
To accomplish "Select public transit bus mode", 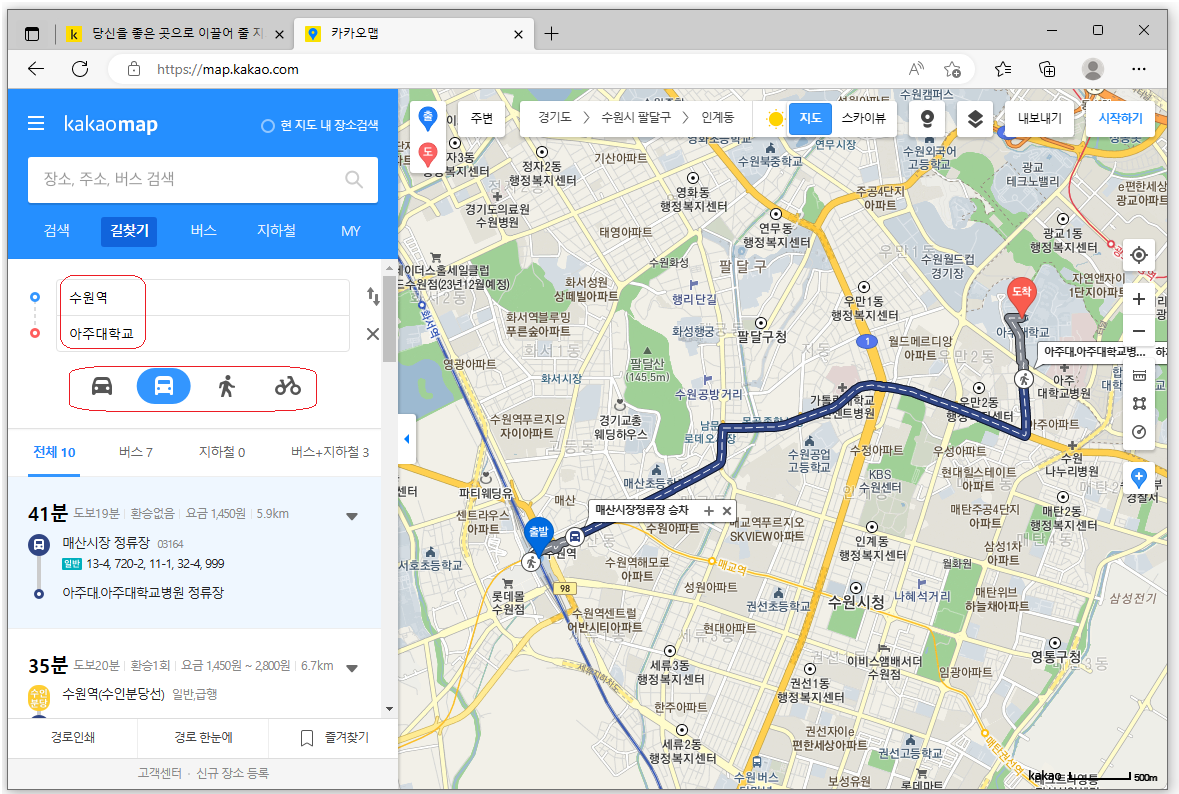I will pos(163,386).
